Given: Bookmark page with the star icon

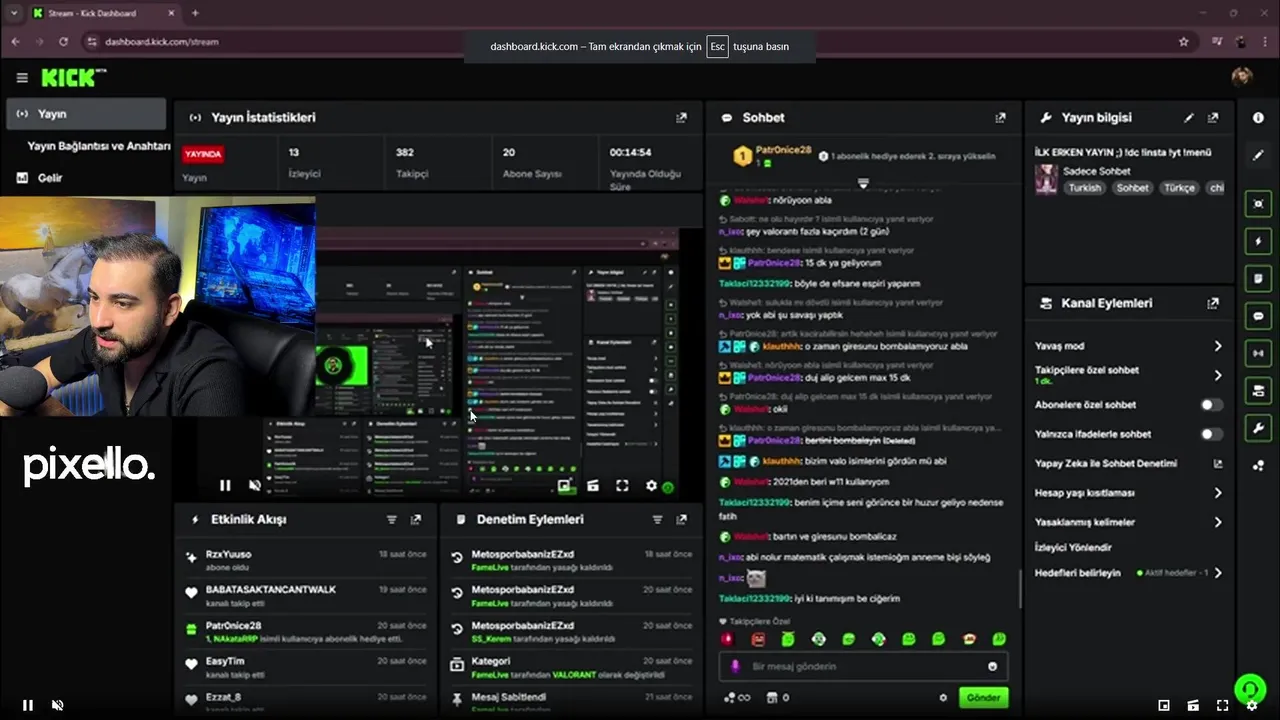Looking at the screenshot, I should 1184,42.
